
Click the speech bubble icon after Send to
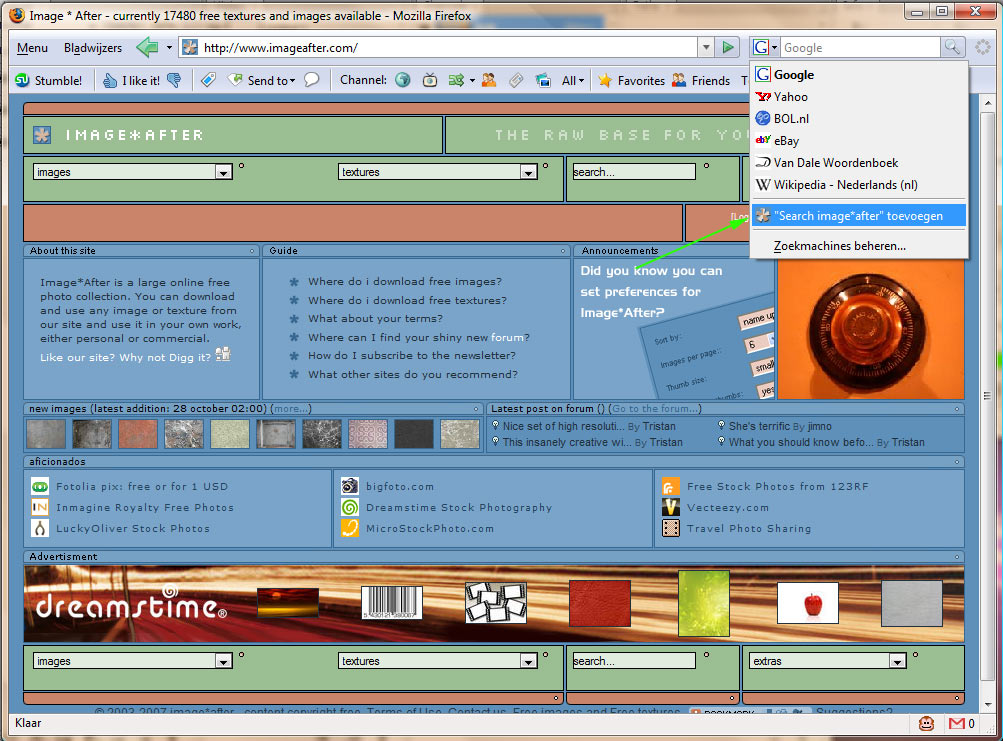pyautogui.click(x=312, y=80)
